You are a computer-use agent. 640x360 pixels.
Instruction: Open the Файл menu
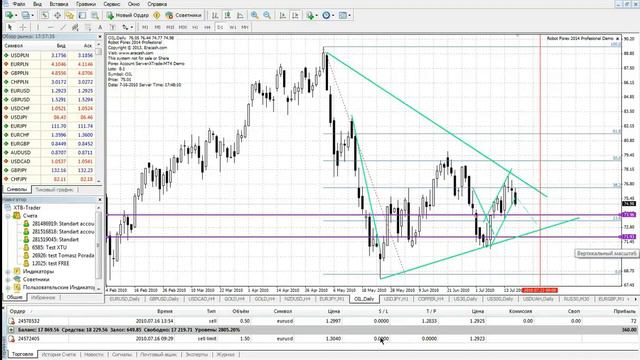coord(18,4)
